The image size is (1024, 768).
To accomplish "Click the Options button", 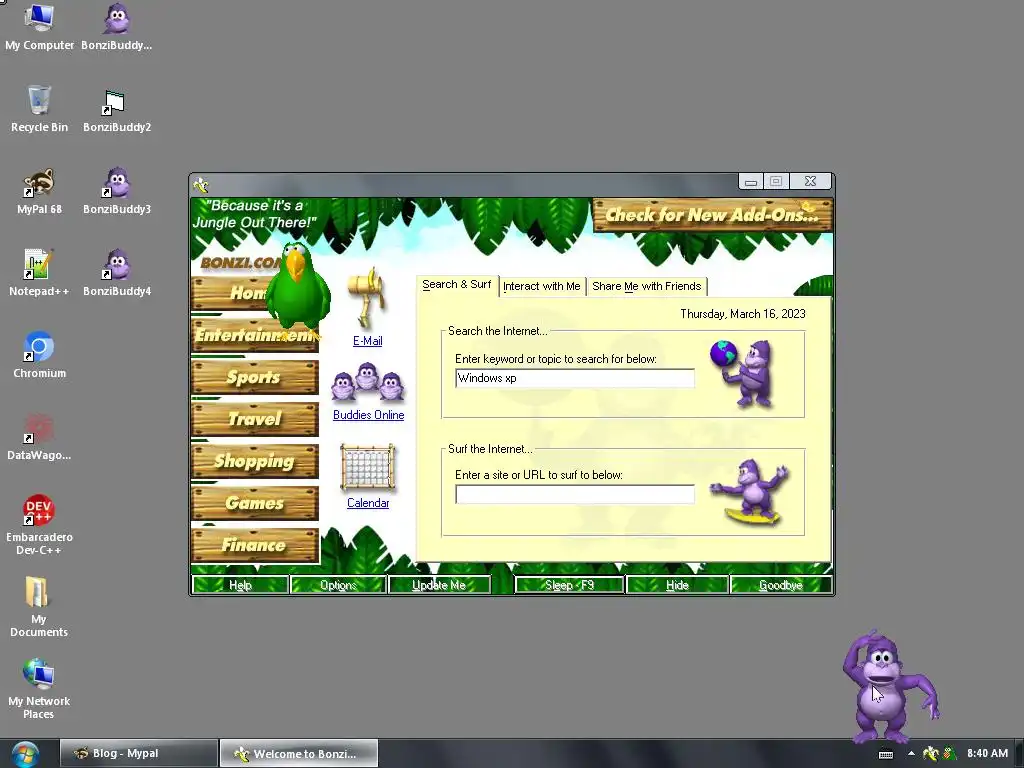I will point(338,585).
